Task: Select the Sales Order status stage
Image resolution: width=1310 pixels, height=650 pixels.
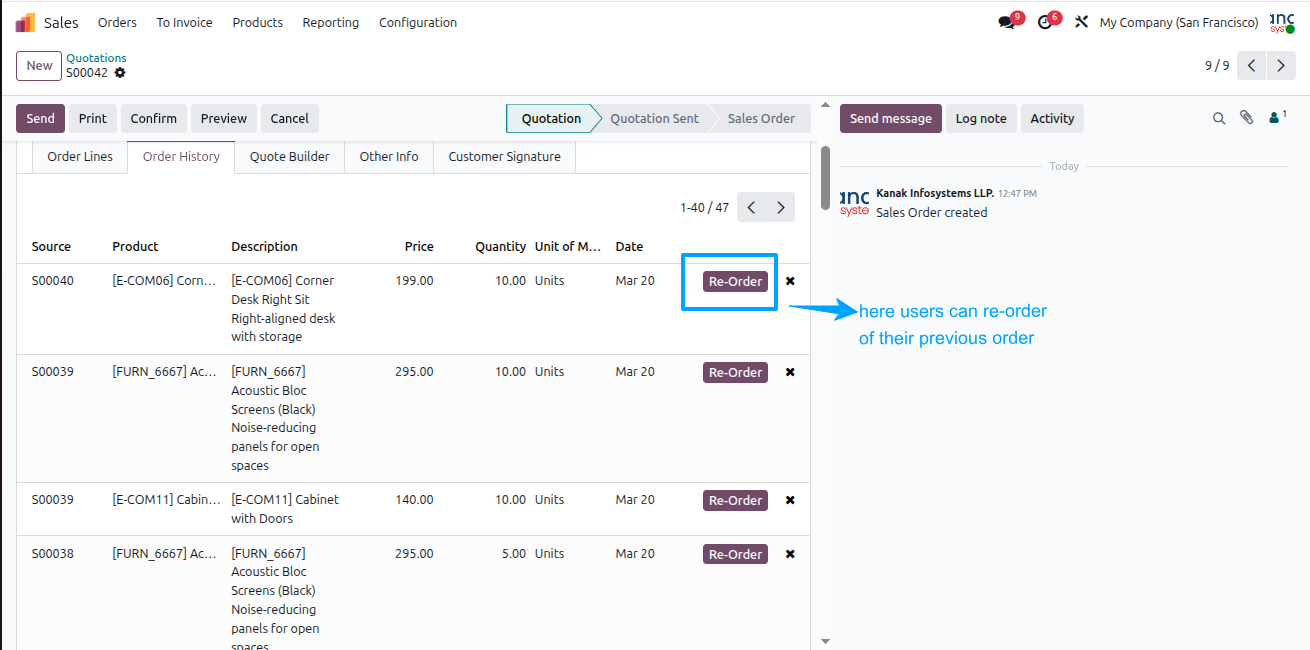Action: click(x=761, y=118)
